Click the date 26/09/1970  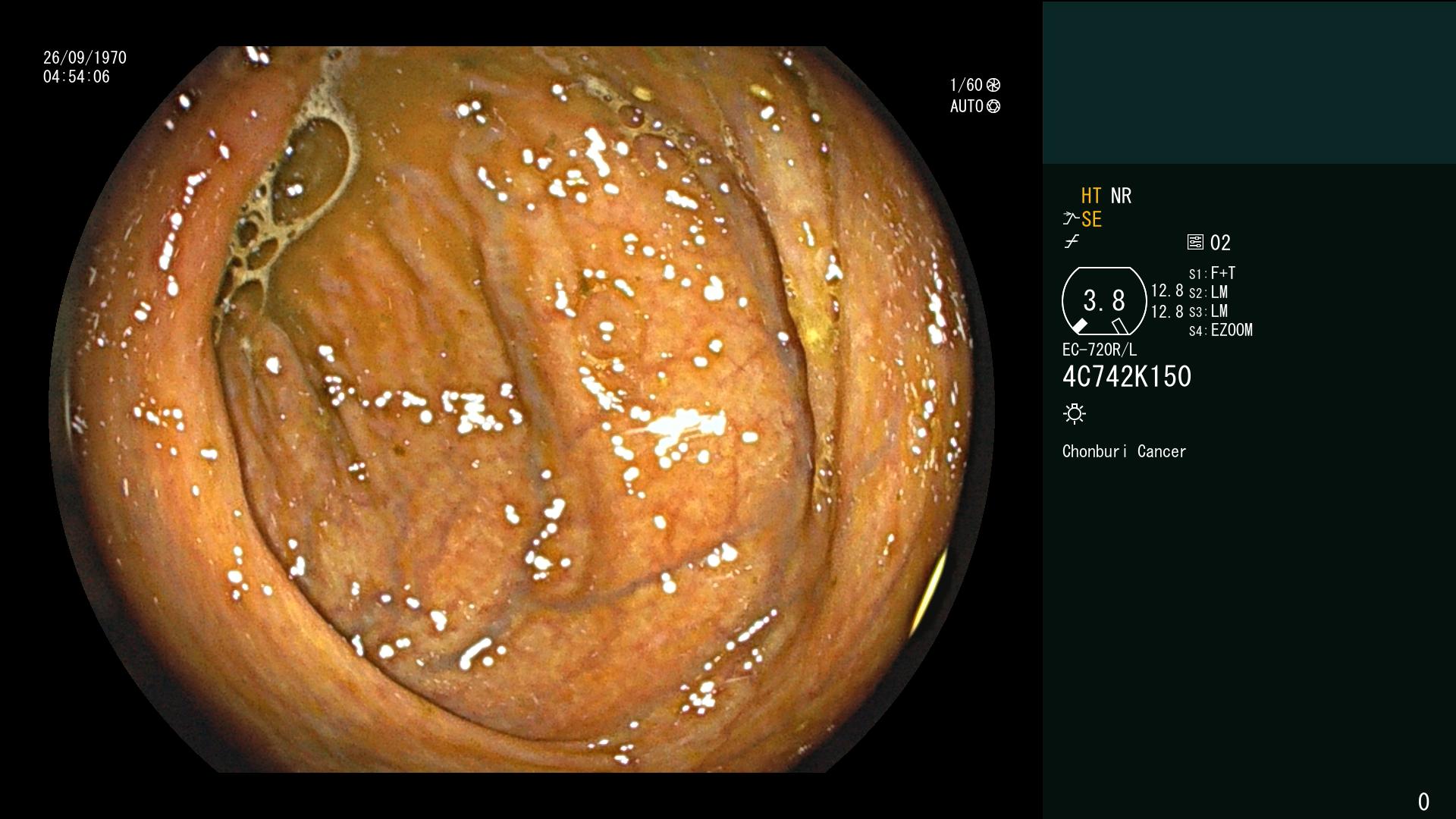tap(85, 58)
